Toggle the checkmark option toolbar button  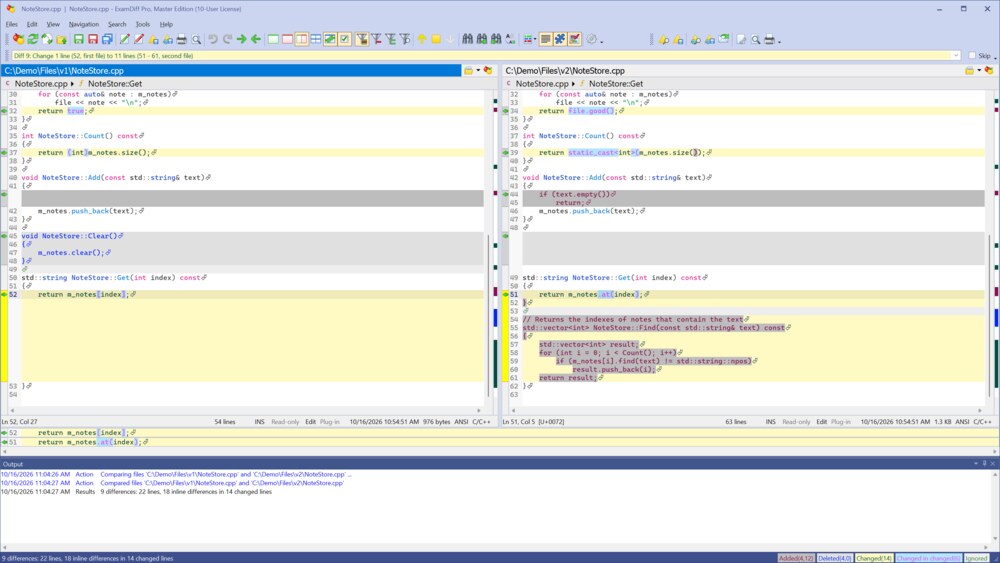click(344, 40)
